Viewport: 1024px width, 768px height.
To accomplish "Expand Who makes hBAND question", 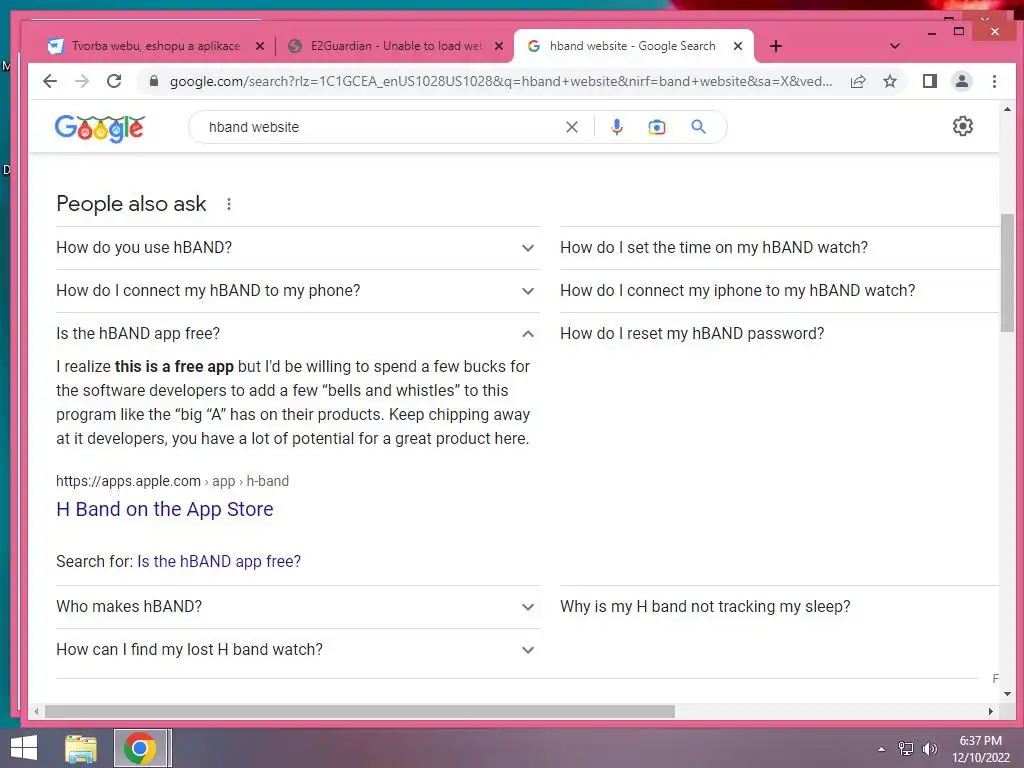I will [x=297, y=607].
